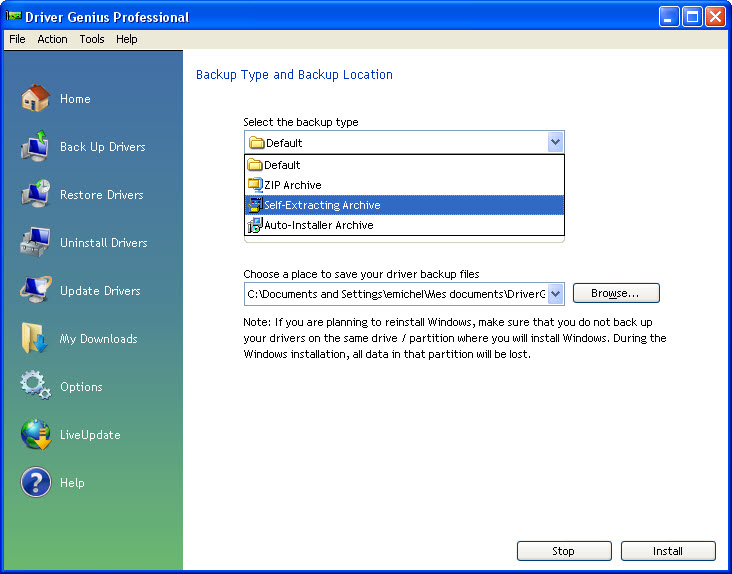Expand the save location path dropdown
The image size is (732, 574).
(555, 294)
